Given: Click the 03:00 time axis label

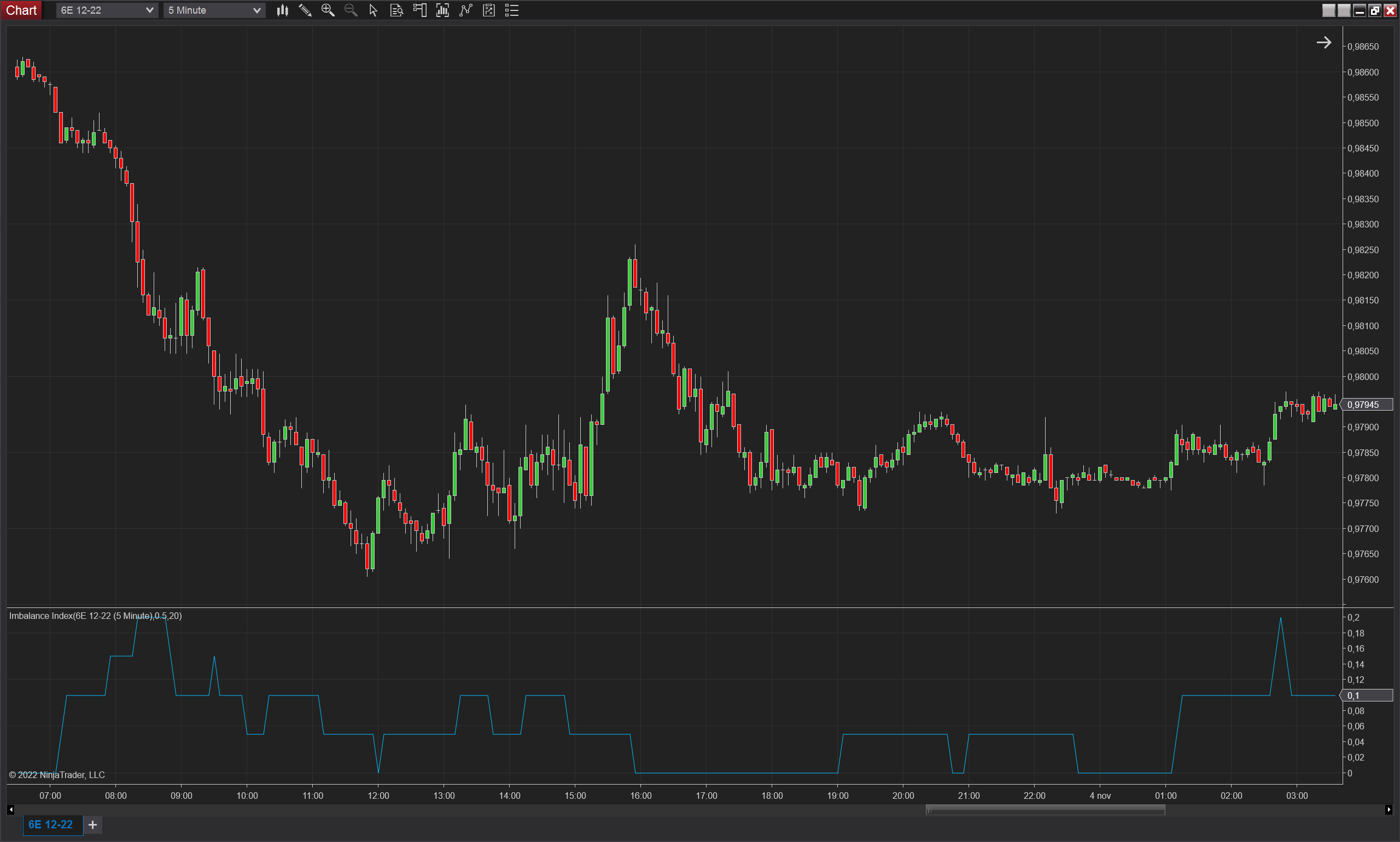Looking at the screenshot, I should click(x=1297, y=796).
